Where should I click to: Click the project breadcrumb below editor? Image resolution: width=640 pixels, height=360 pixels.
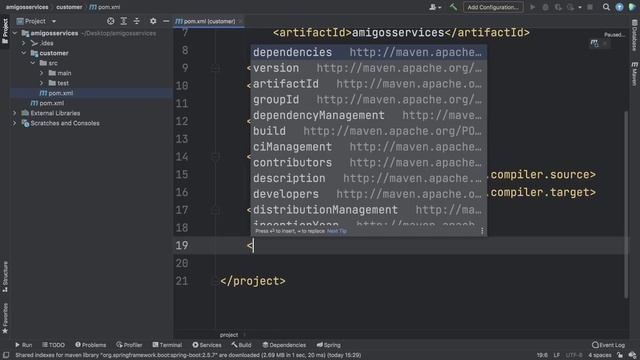click(229, 335)
